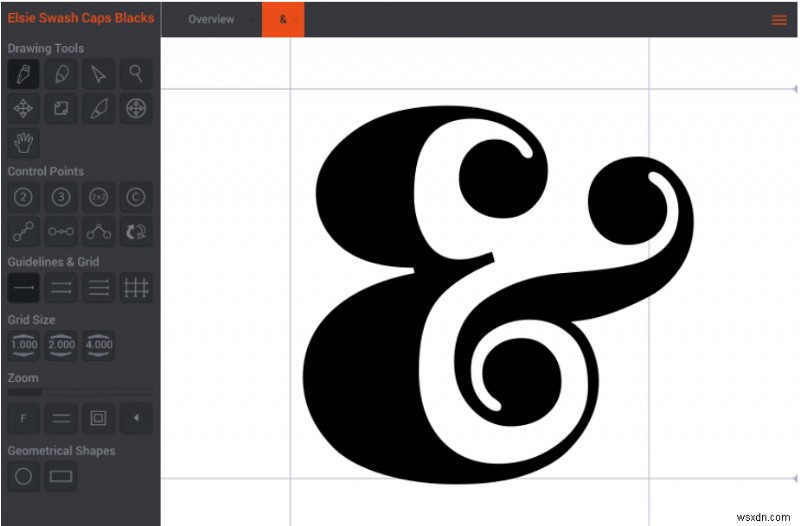Screen dimensions: 800x526
Task: Click the rotating arrows control point icon
Action: point(136,232)
